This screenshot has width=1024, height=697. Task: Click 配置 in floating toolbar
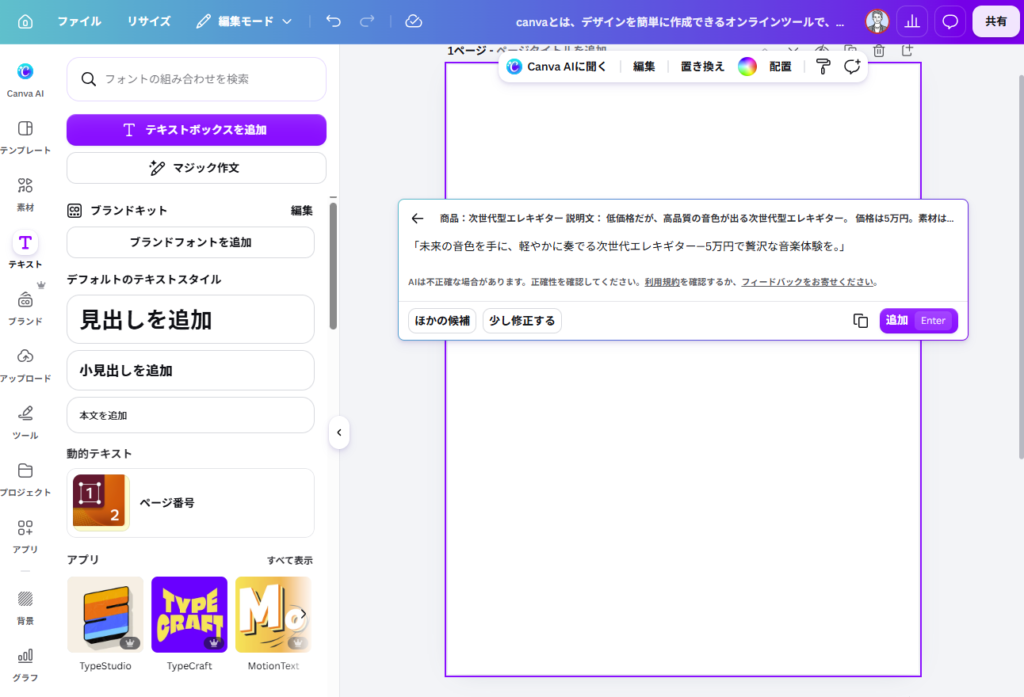[x=780, y=67]
